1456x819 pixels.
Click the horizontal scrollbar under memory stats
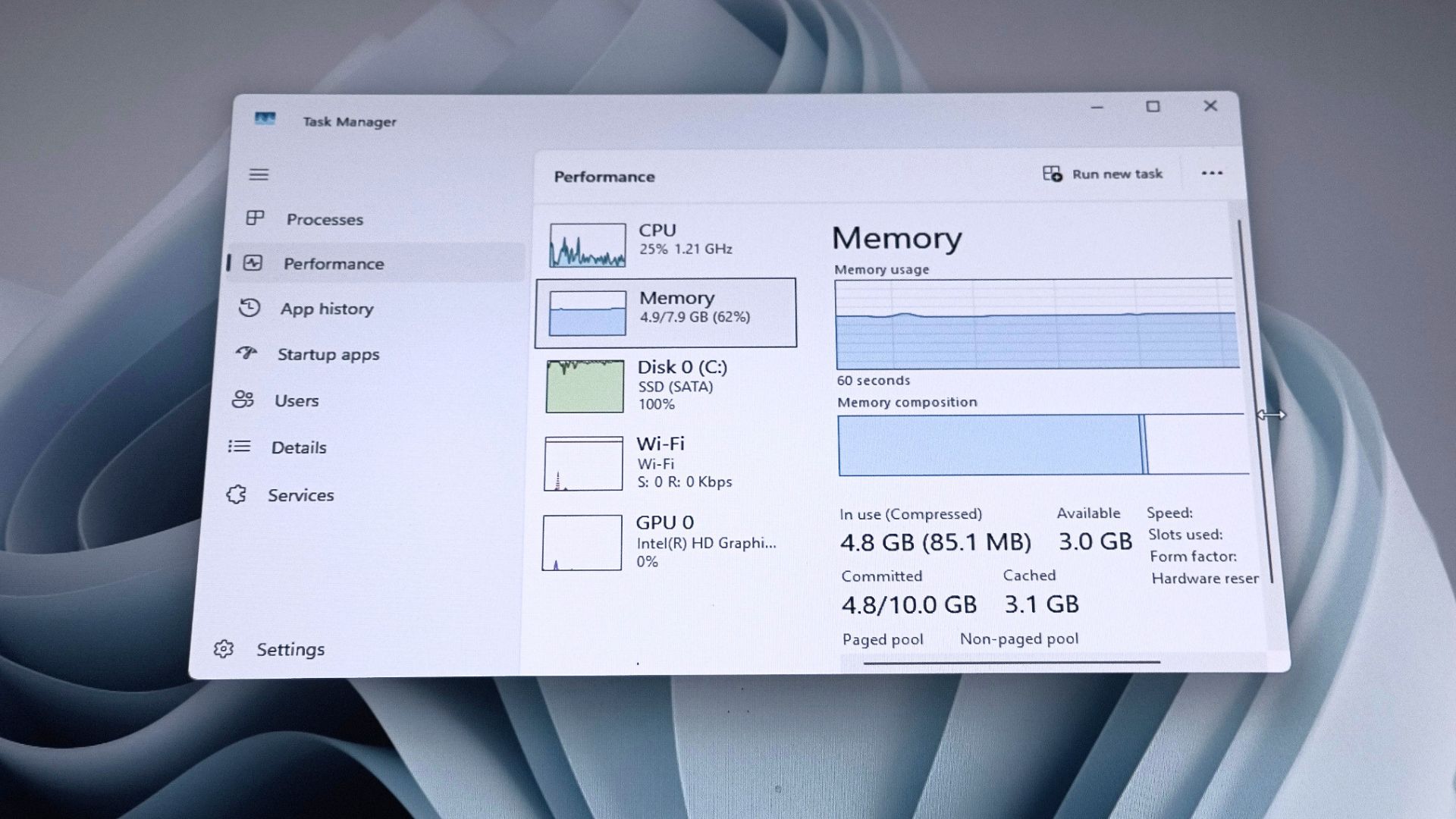pyautogui.click(x=1011, y=662)
